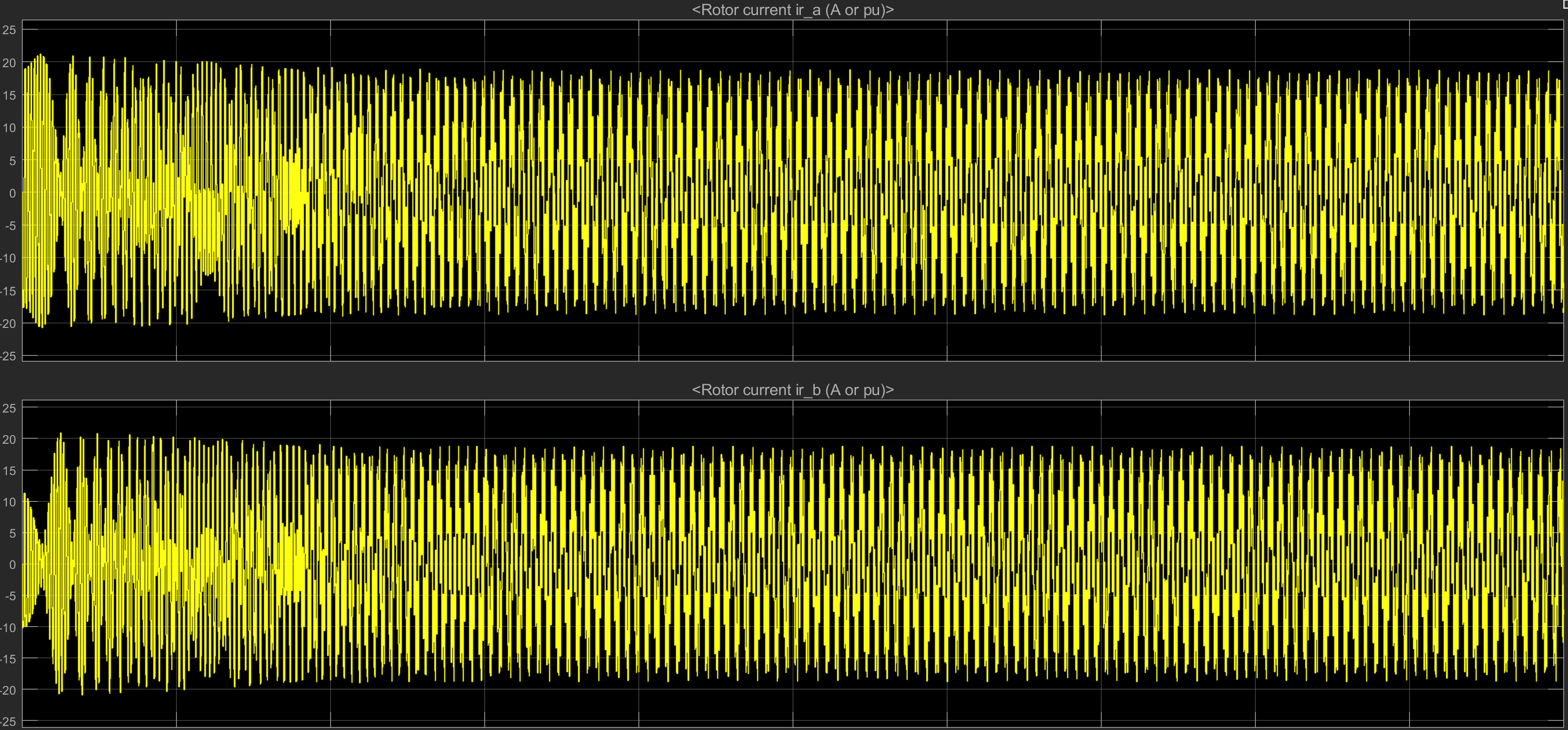This screenshot has height=730, width=1568.
Task: Click the 'Rotor current ir_b' plot title
Action: [x=793, y=390]
